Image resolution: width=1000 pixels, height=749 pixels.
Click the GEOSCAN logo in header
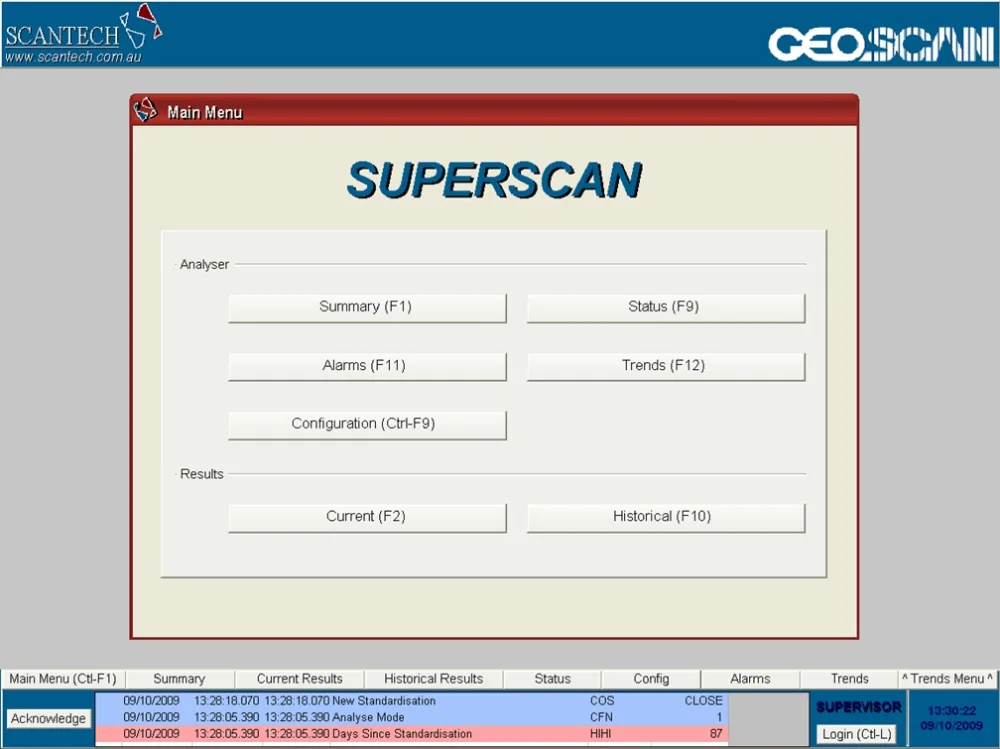(x=881, y=43)
